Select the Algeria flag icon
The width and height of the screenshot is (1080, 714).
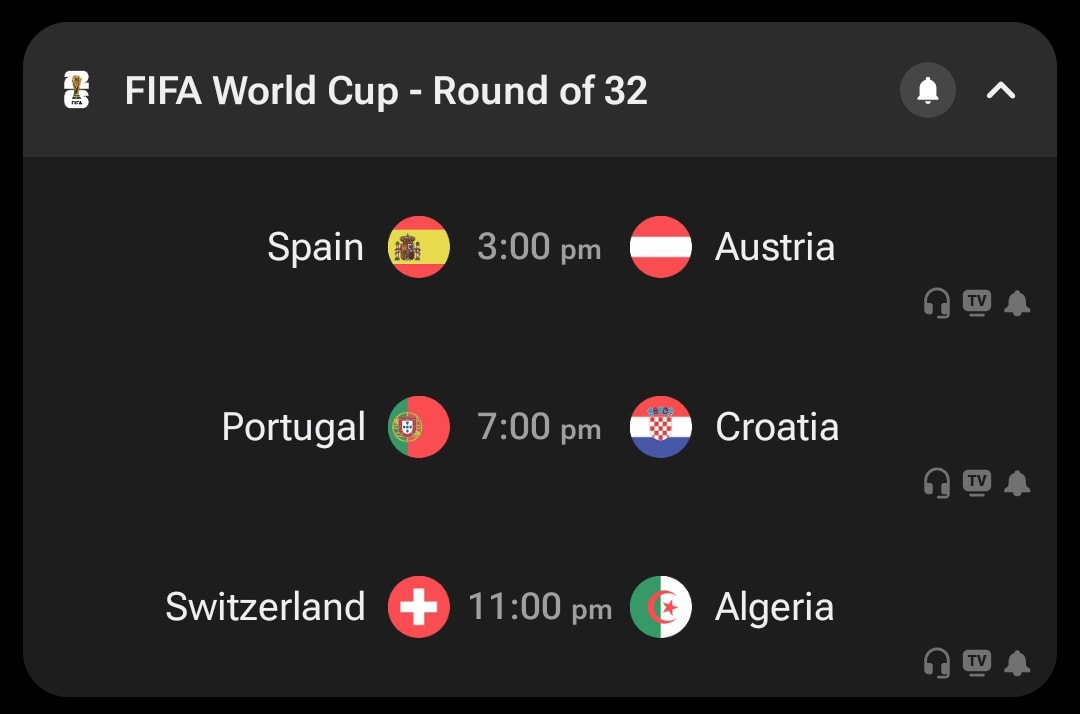[x=661, y=607]
